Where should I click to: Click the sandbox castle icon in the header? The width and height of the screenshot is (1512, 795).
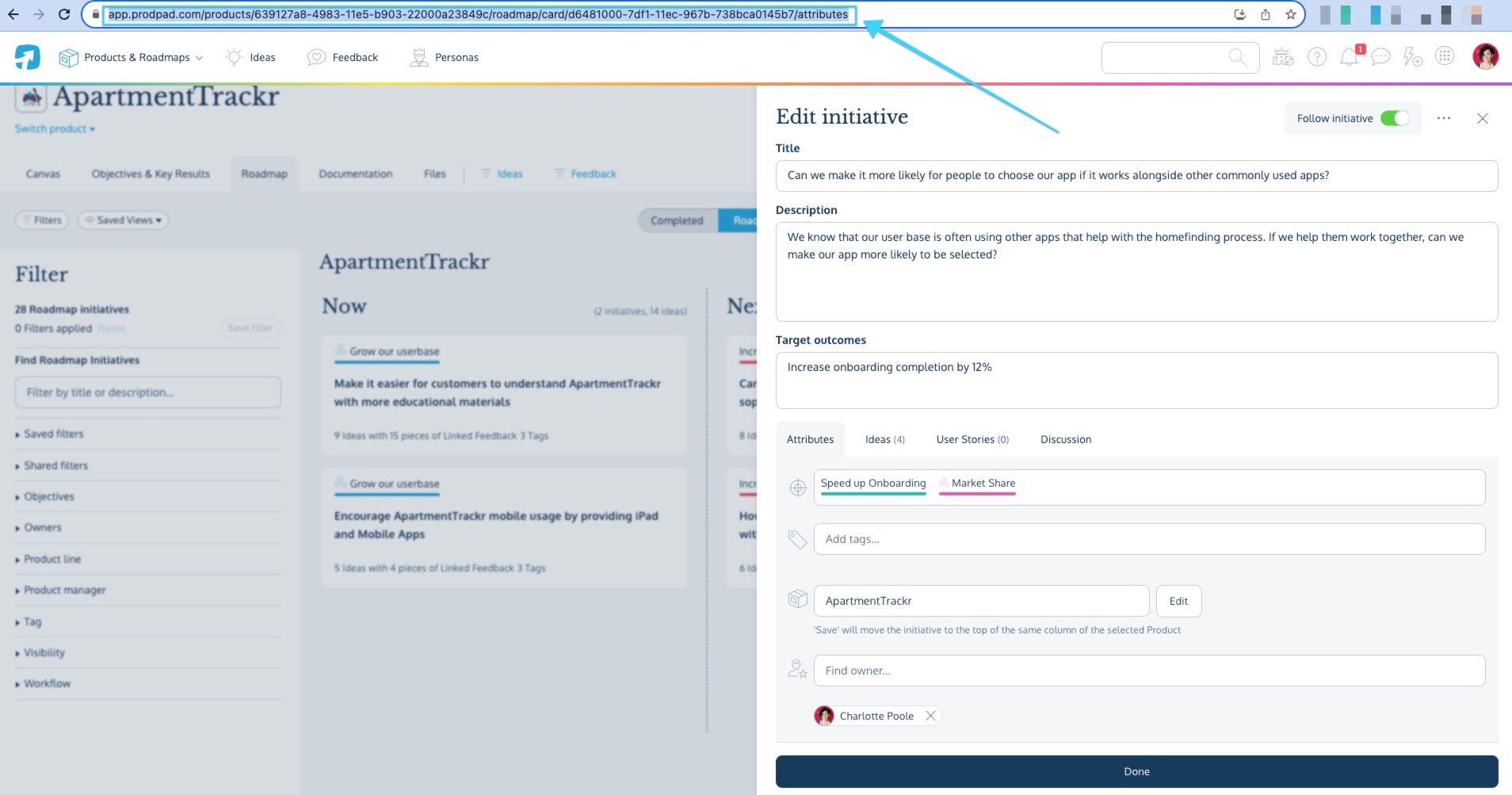(1283, 56)
